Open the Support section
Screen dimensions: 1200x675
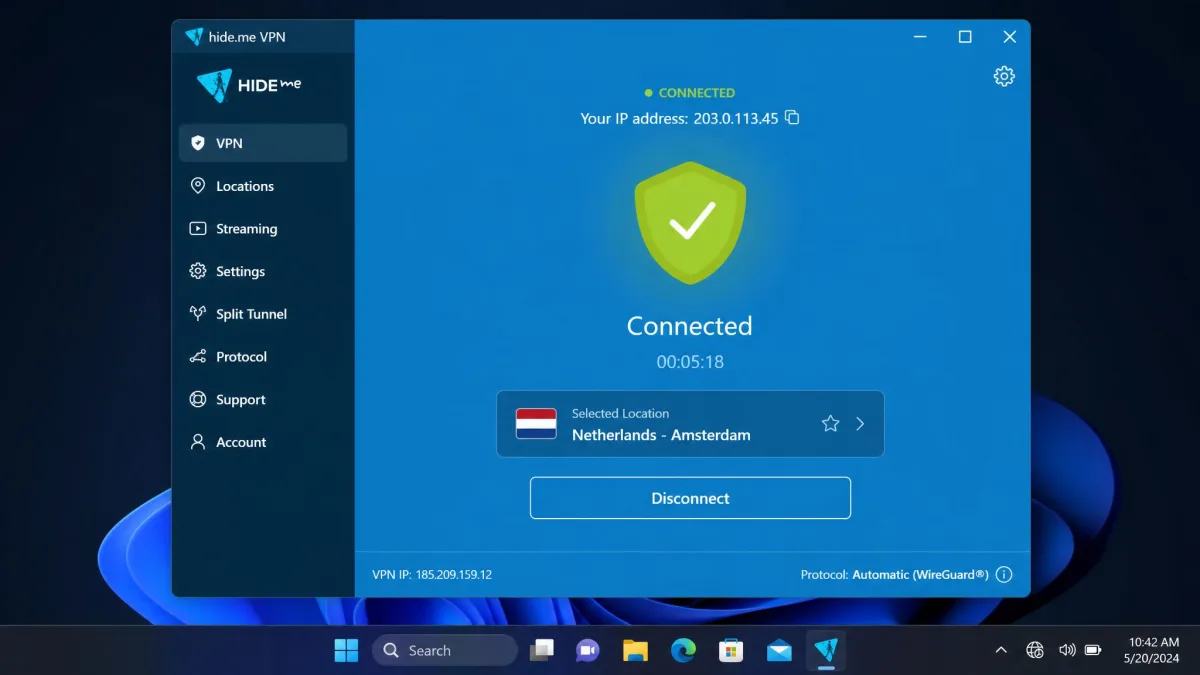(263, 400)
